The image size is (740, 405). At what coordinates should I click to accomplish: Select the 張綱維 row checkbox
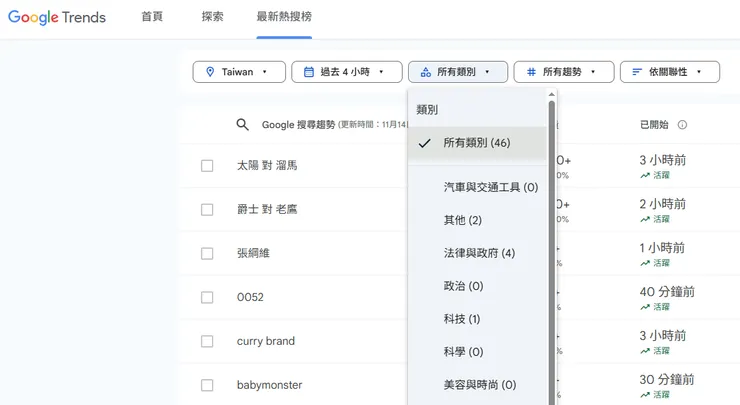coord(207,253)
